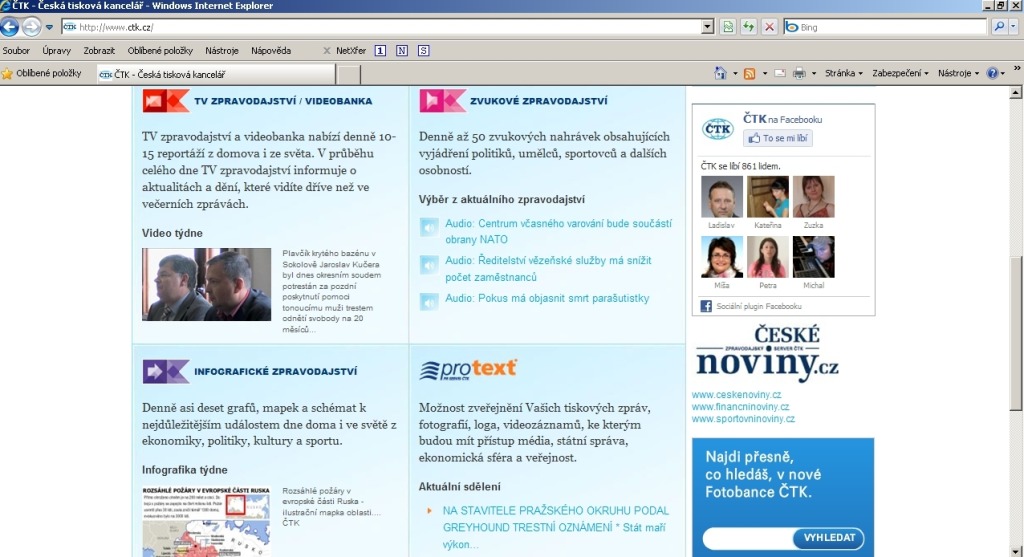
Task: Click the Sociální plugin Facebooku link
Action: tap(758, 306)
